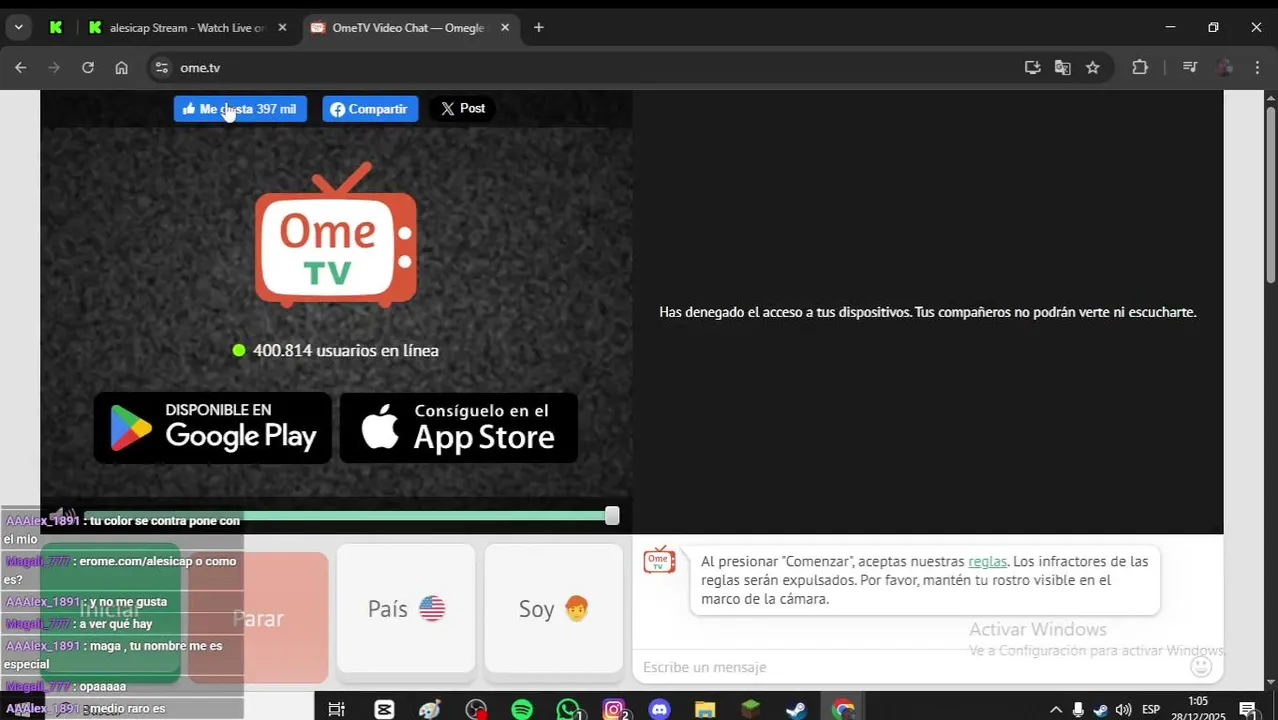1278x720 pixels.
Task: Click the install app icon in address bar
Action: point(1033,68)
